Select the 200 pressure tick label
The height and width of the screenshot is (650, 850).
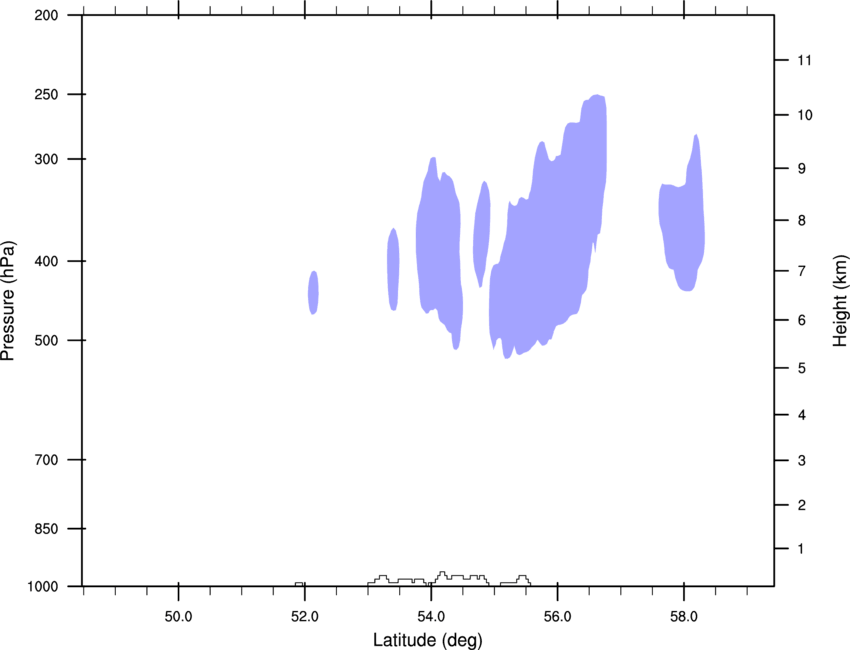46,15
